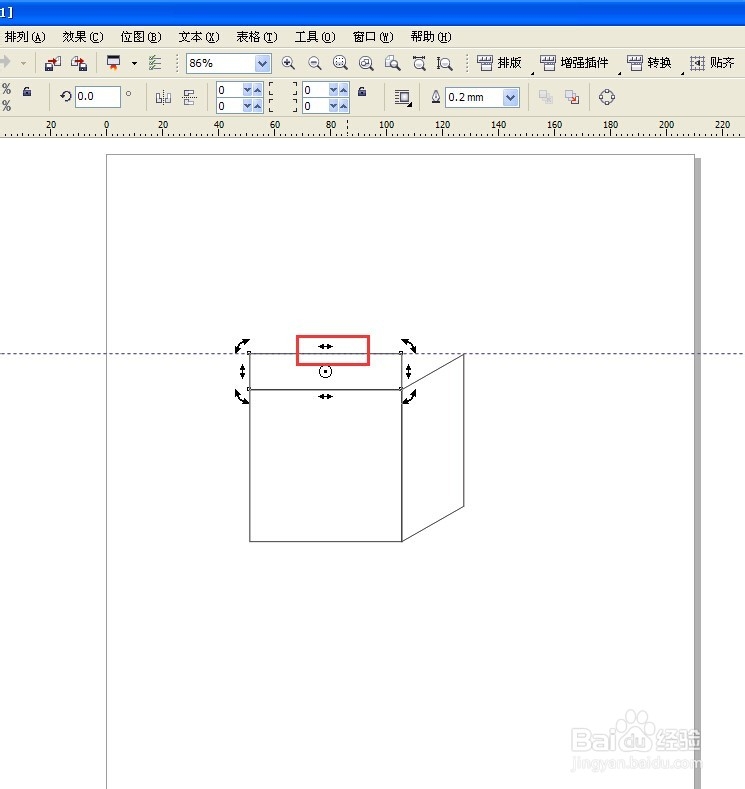Viewport: 745px width, 789px height.
Task: Open the 窗口(W) menu
Action: click(x=373, y=37)
